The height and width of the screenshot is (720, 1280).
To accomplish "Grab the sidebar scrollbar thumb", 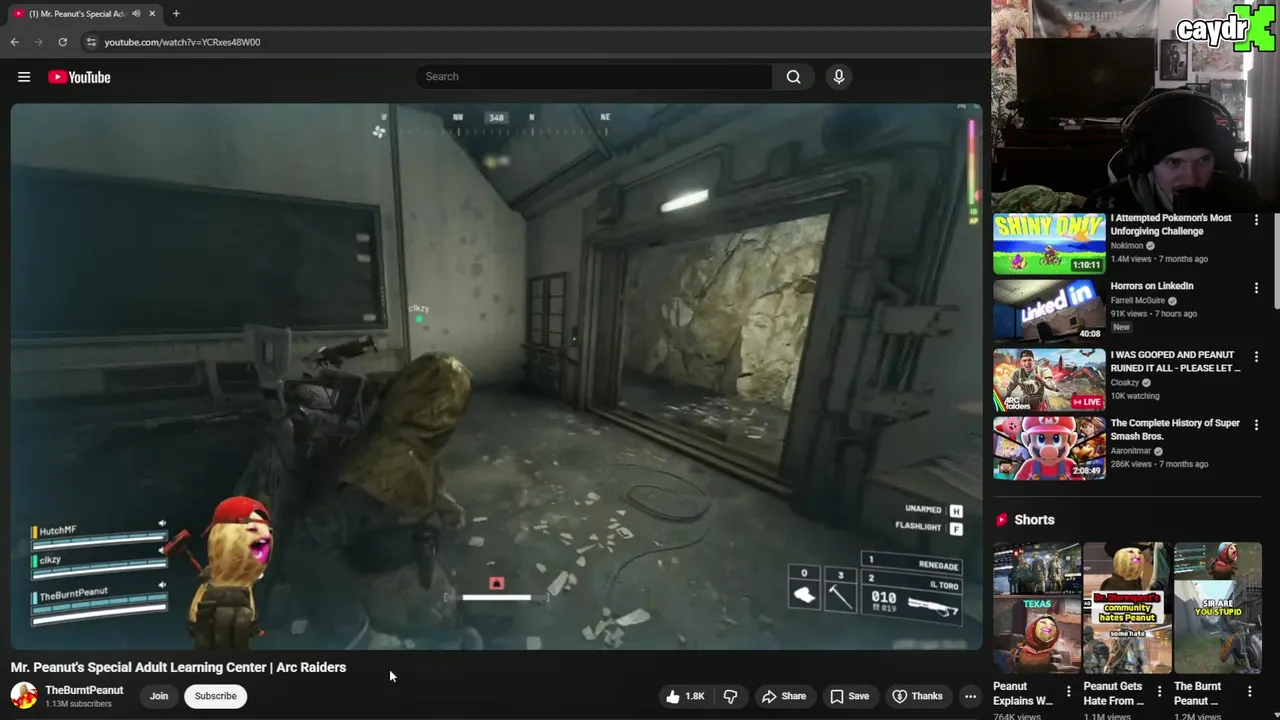I will [1276, 260].
